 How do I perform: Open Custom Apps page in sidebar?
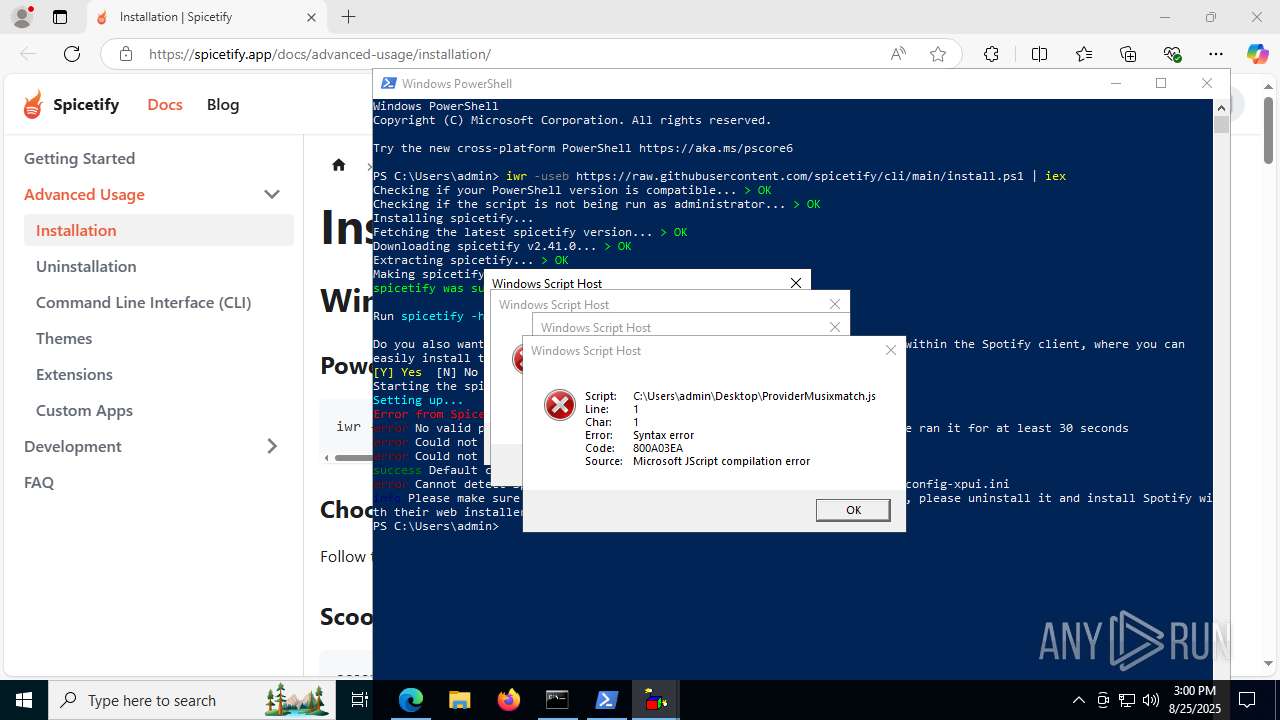84,410
